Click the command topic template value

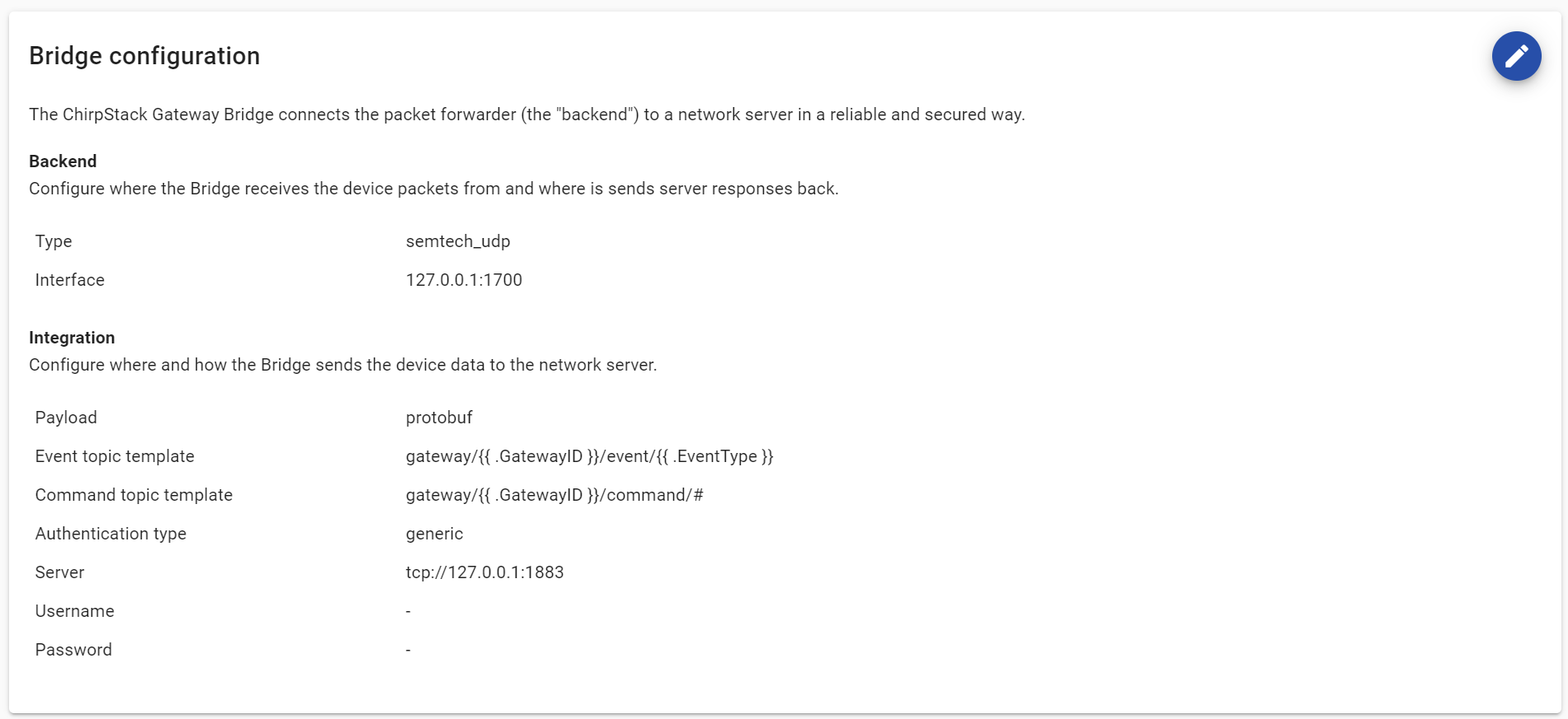pyautogui.click(x=554, y=495)
